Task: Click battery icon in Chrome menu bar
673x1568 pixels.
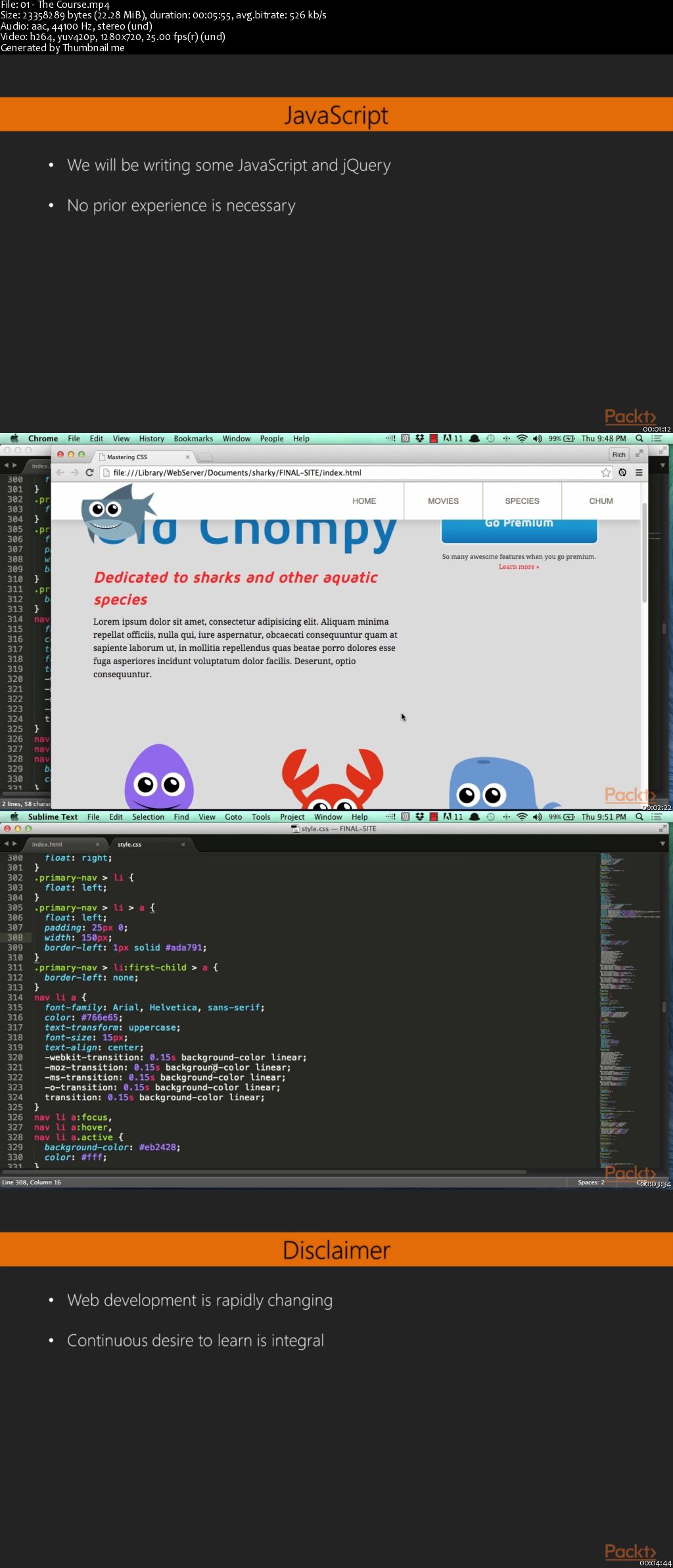Action: tap(569, 438)
